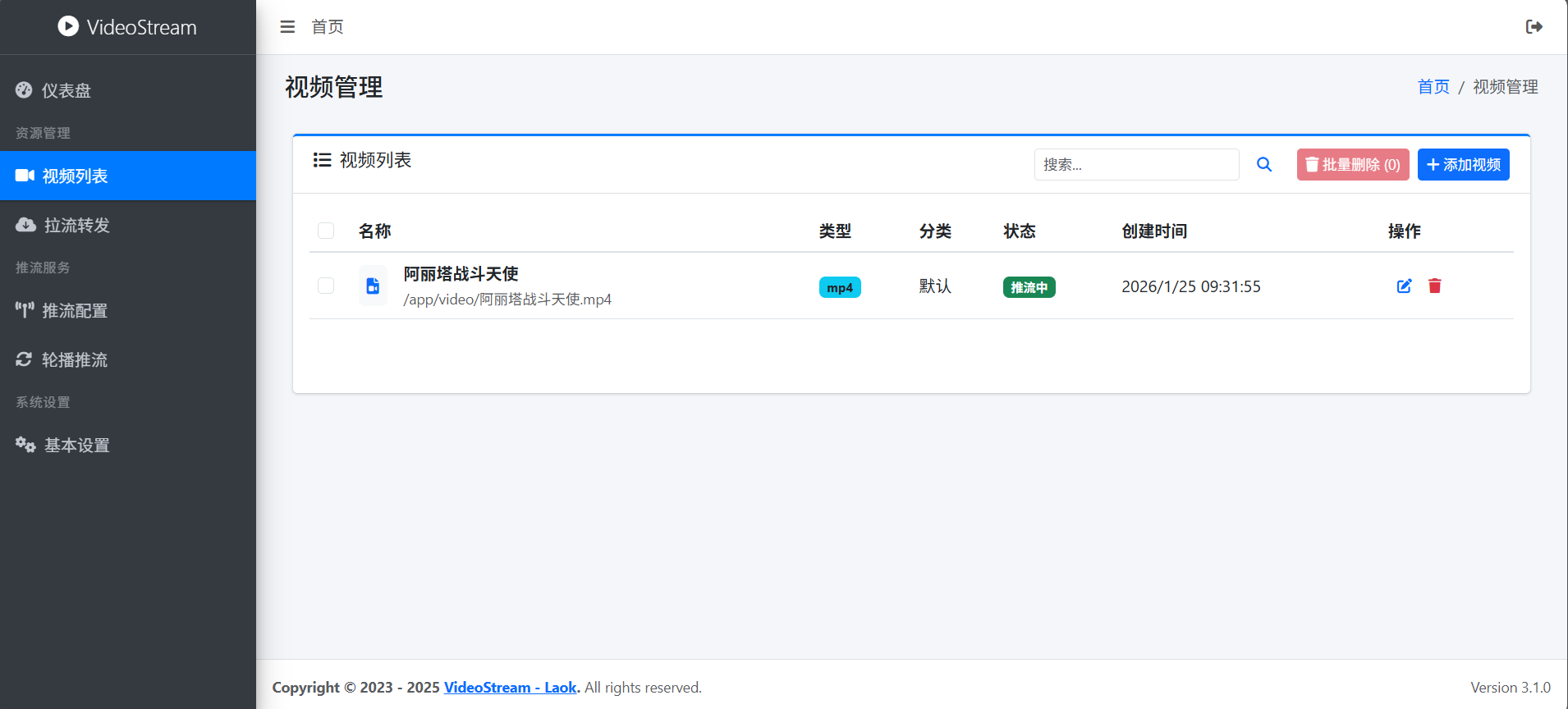Click the video file icon of 阿丽塔战斗天使

373,286
